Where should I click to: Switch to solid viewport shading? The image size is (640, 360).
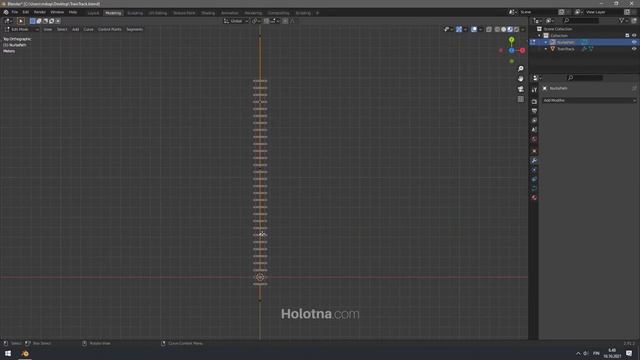(504, 29)
